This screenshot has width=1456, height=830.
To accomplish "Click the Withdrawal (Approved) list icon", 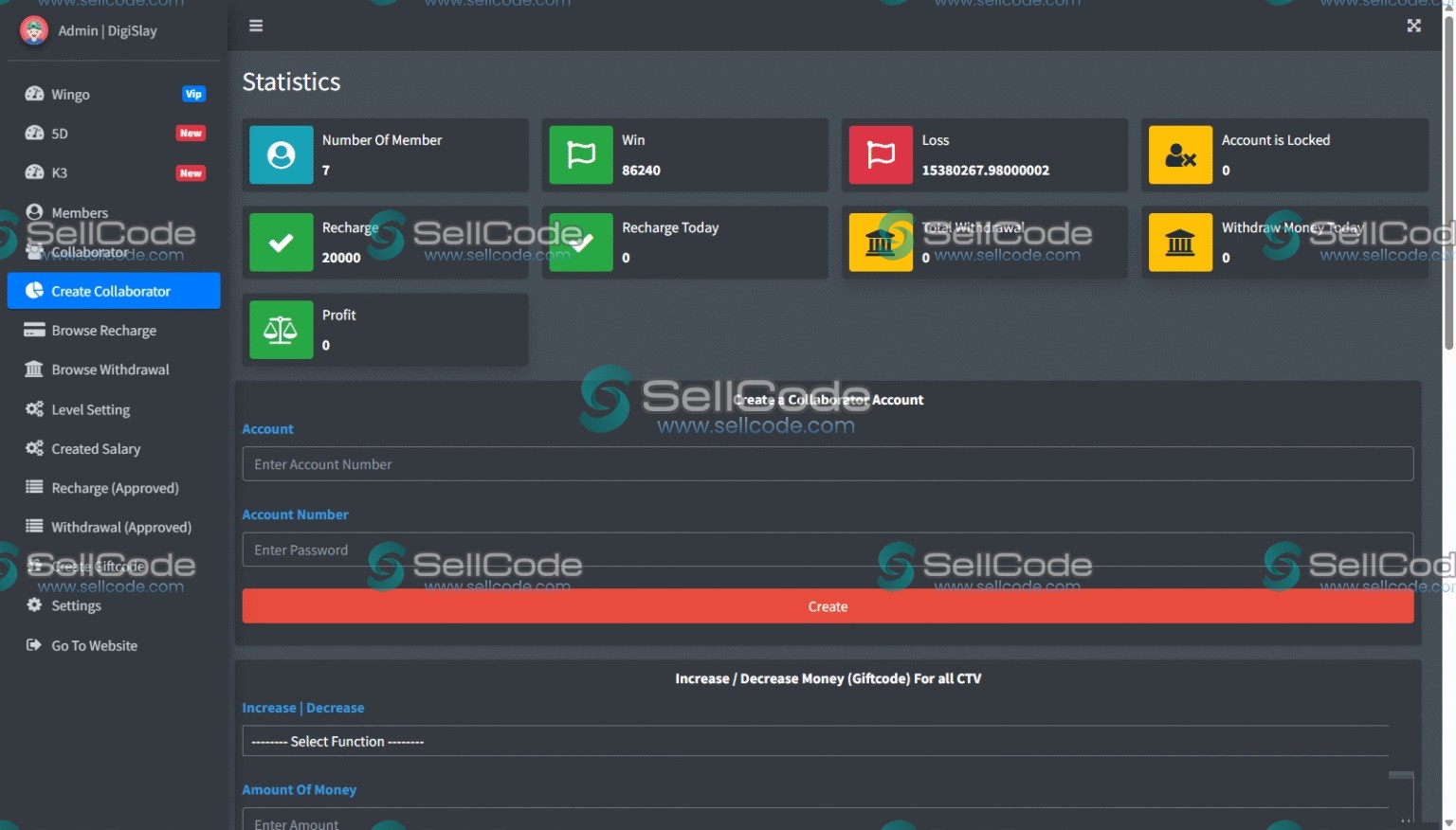I will (34, 527).
